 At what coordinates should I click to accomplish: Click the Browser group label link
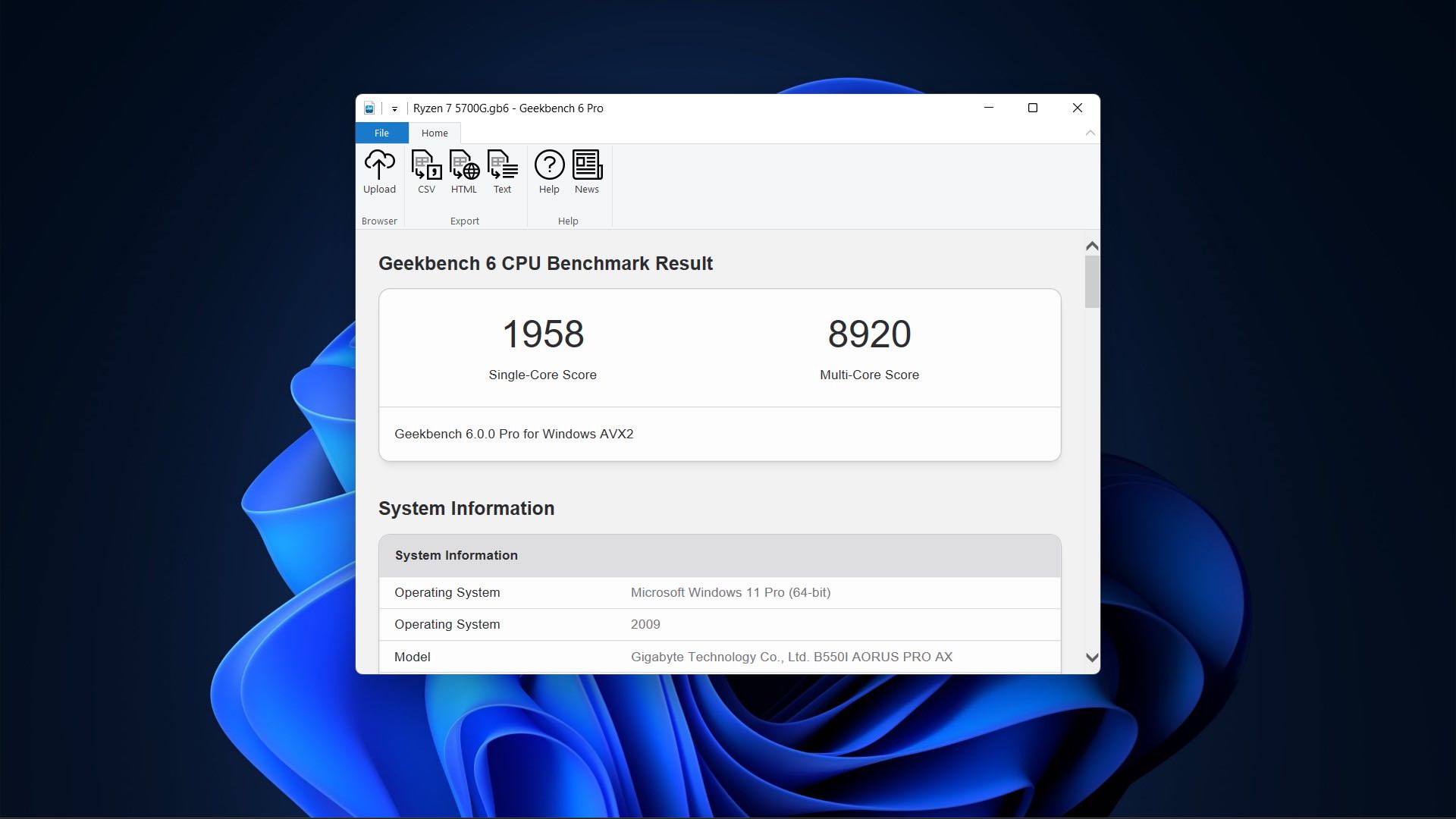pyautogui.click(x=381, y=221)
